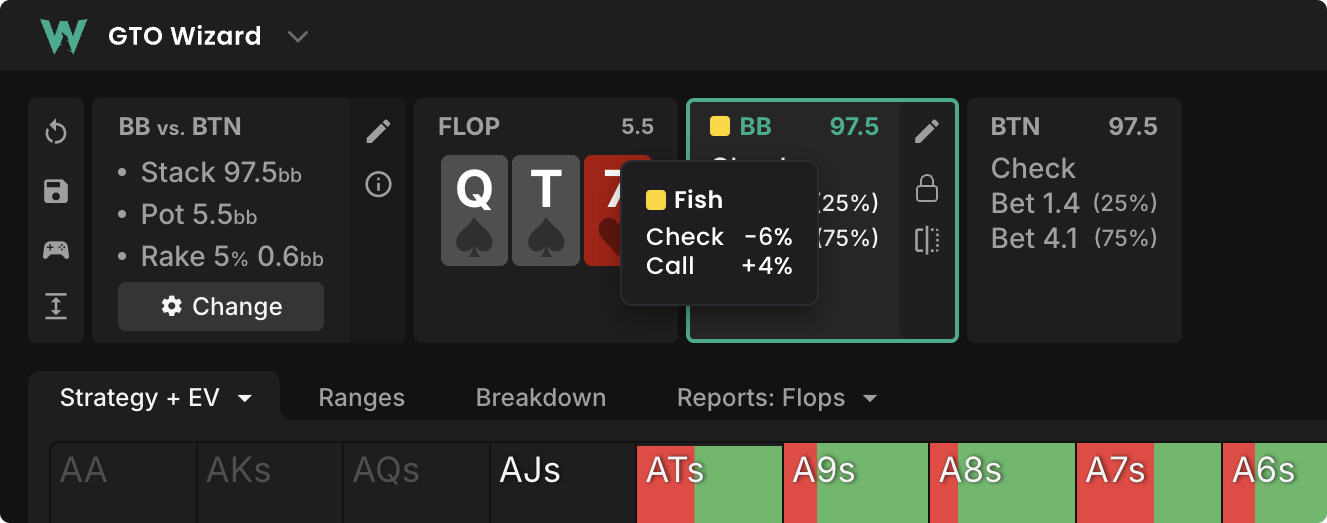Image resolution: width=1327 pixels, height=523 pixels.
Task: Expand the Reports: Flops dropdown
Action: 777,398
